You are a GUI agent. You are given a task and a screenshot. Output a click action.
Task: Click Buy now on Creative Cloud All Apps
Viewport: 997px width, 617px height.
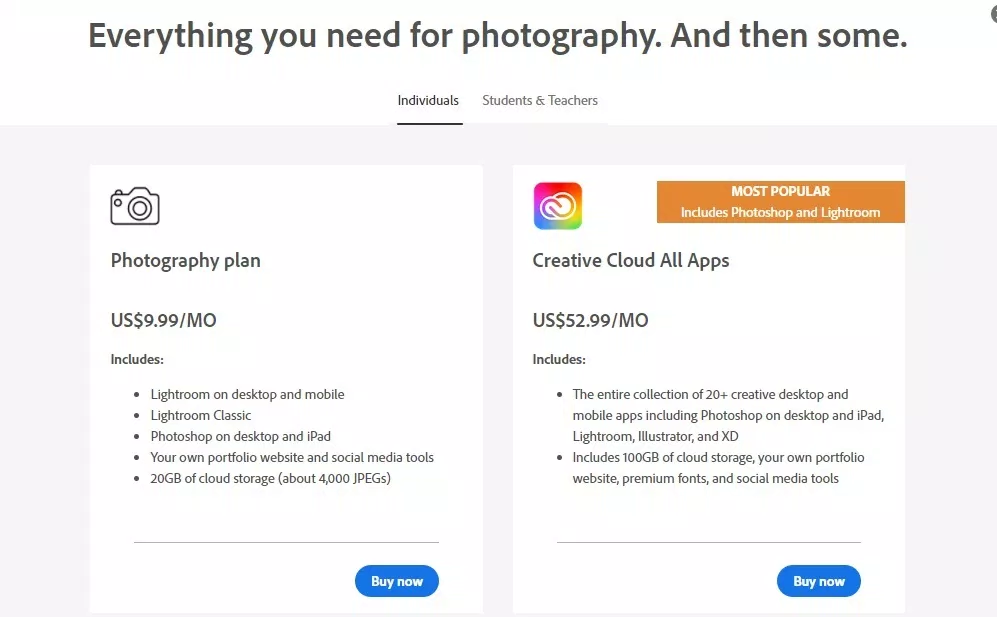(x=818, y=581)
